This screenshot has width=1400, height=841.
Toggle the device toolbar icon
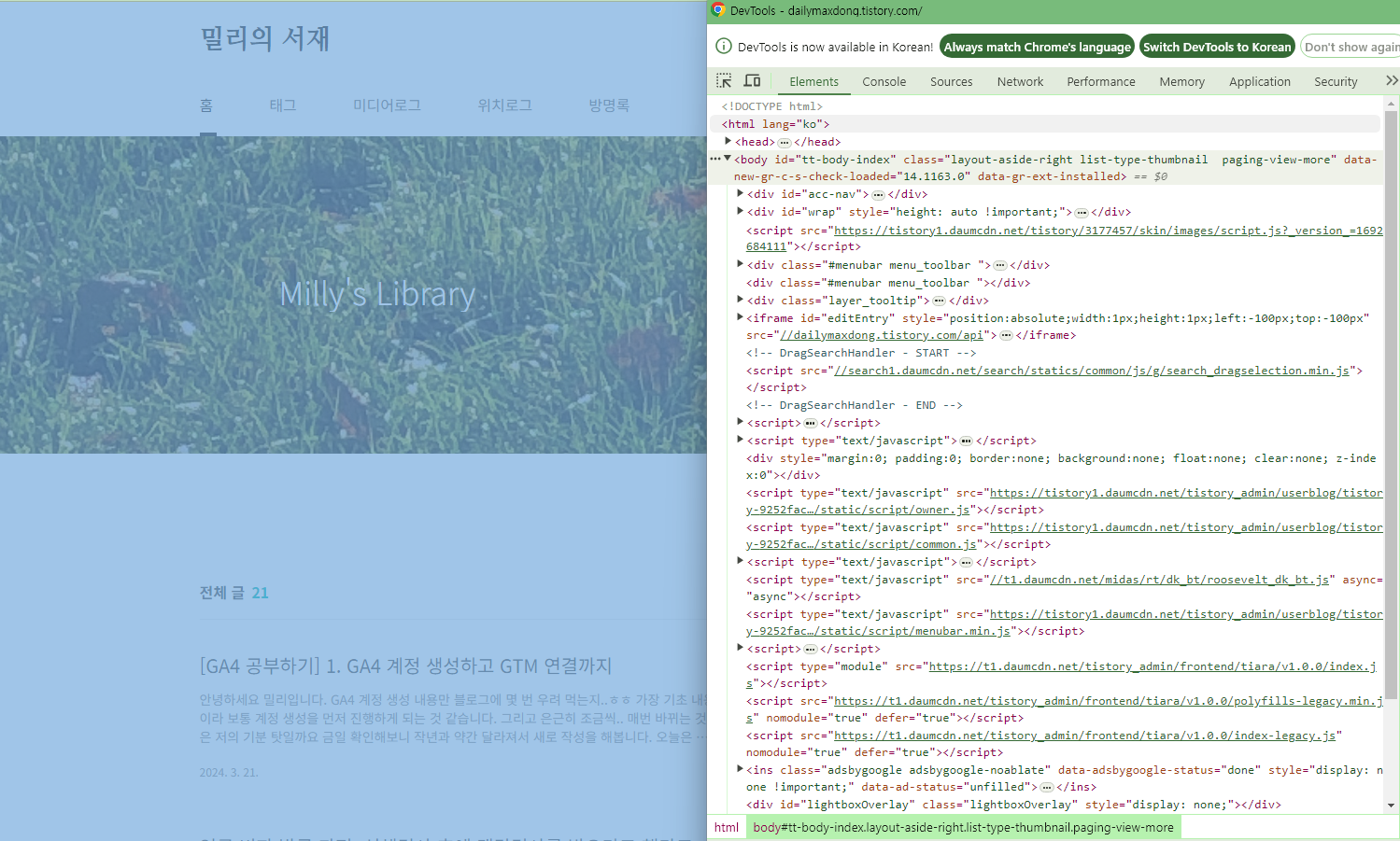752,80
